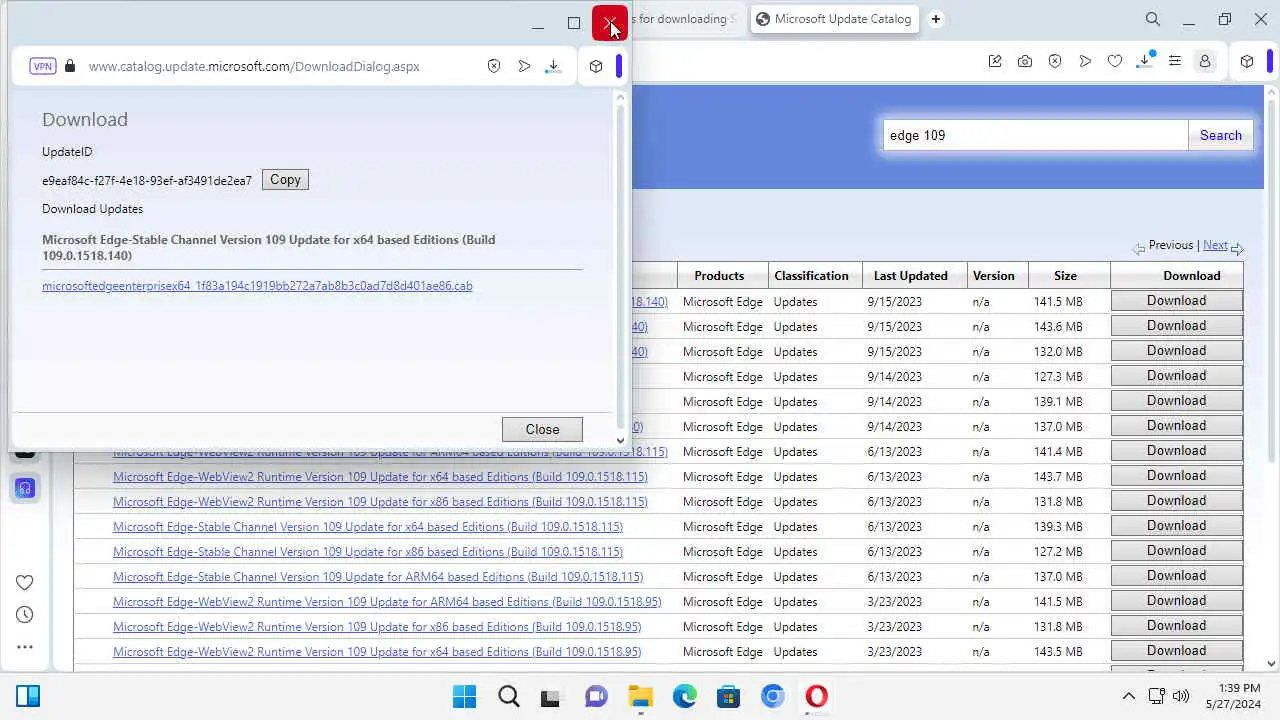Screen dimensions: 1280x720
Task: Click Download for the 143.7 MB row
Action: (1176, 476)
